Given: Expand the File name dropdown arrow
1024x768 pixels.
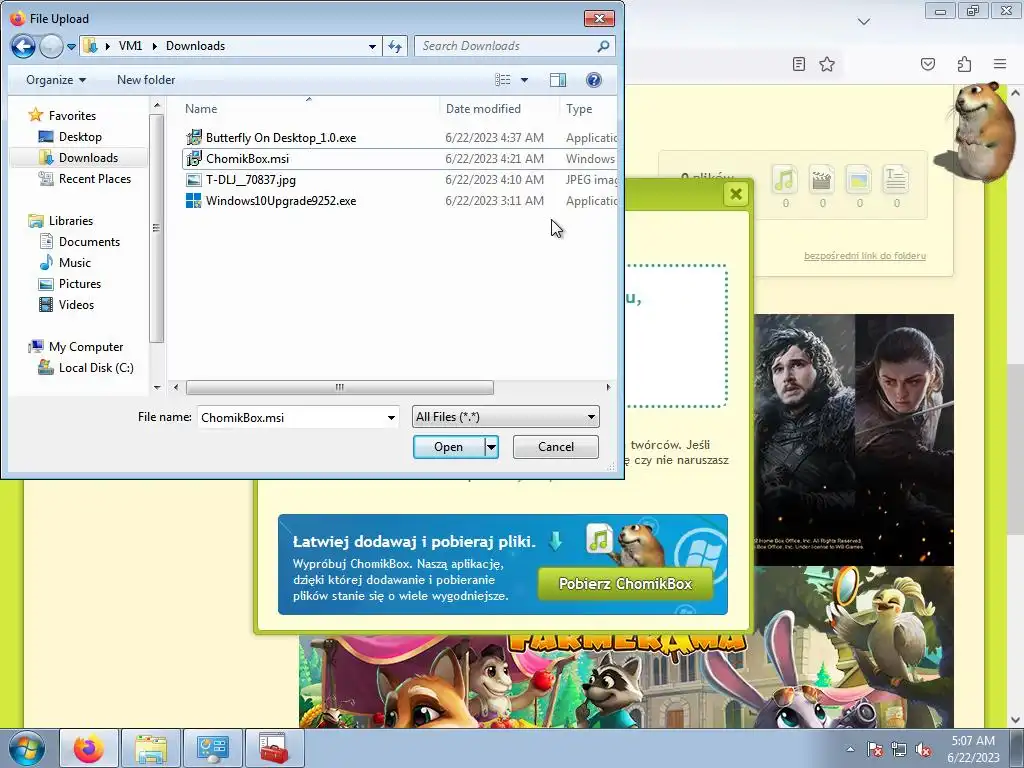Looking at the screenshot, I should point(391,417).
